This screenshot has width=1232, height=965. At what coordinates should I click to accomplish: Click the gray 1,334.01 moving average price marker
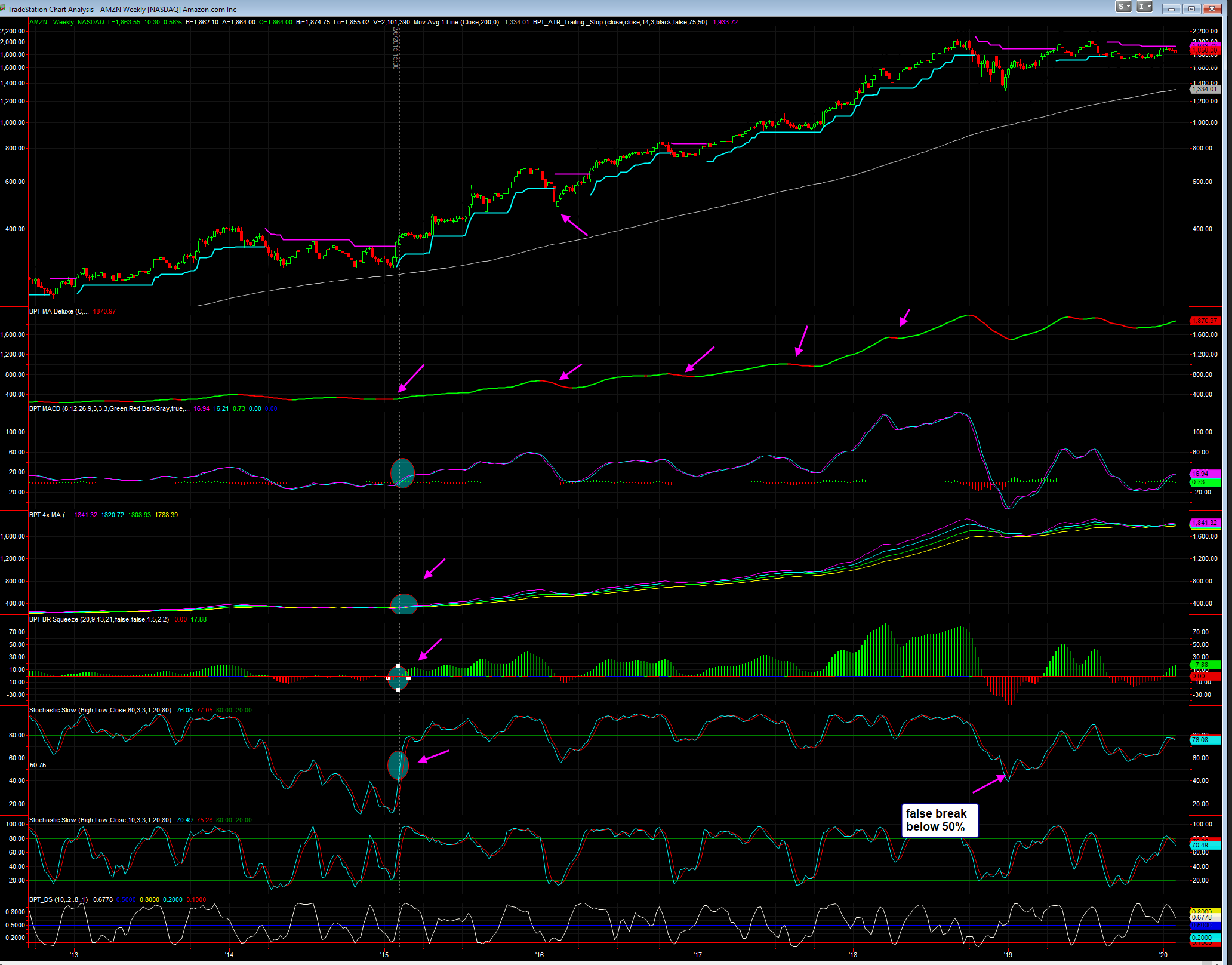[x=1205, y=89]
